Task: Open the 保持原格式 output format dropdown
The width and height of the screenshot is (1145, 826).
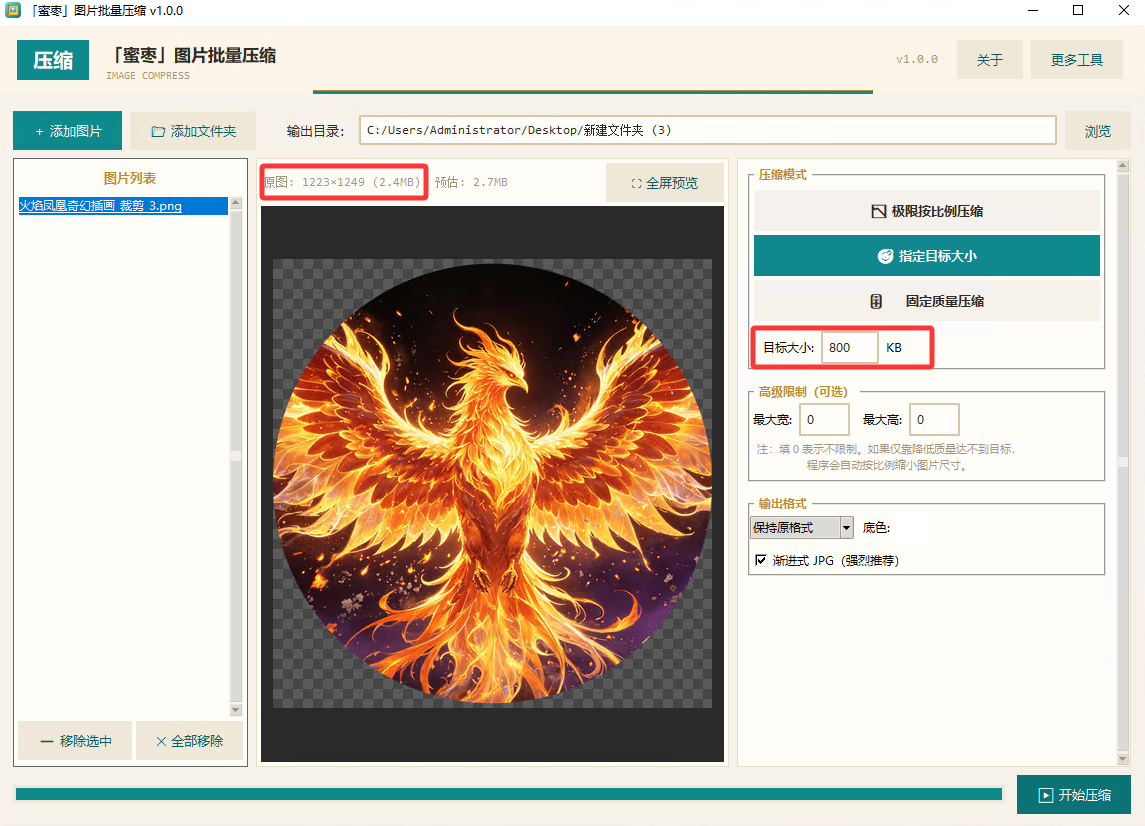Action: tap(802, 527)
